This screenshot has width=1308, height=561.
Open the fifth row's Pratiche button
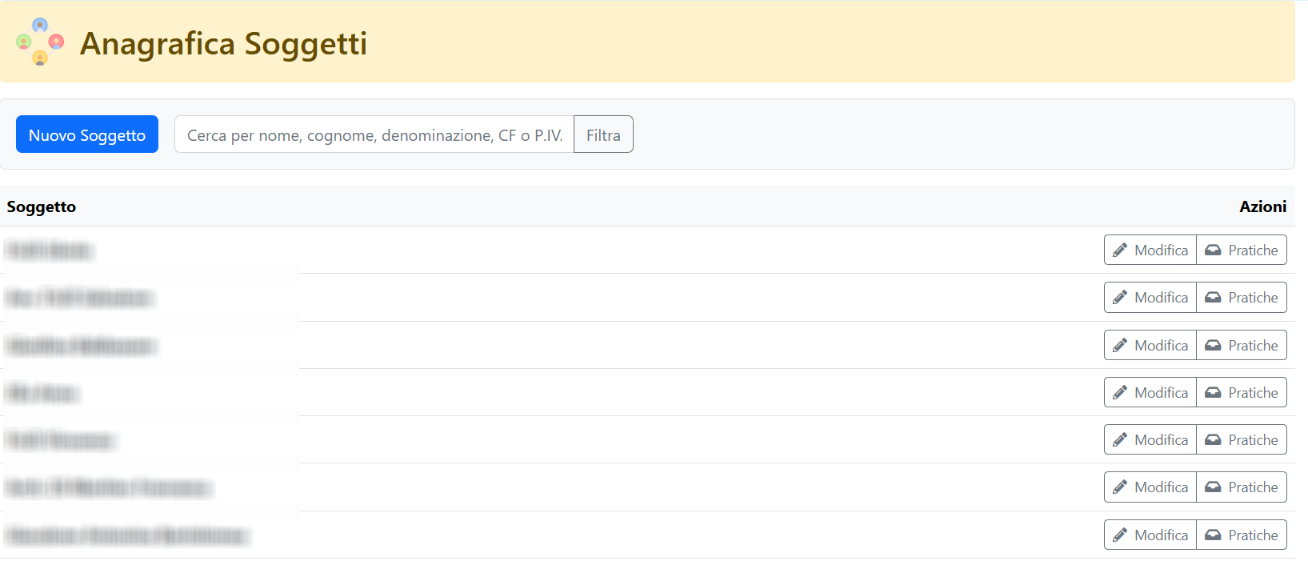pos(1241,439)
